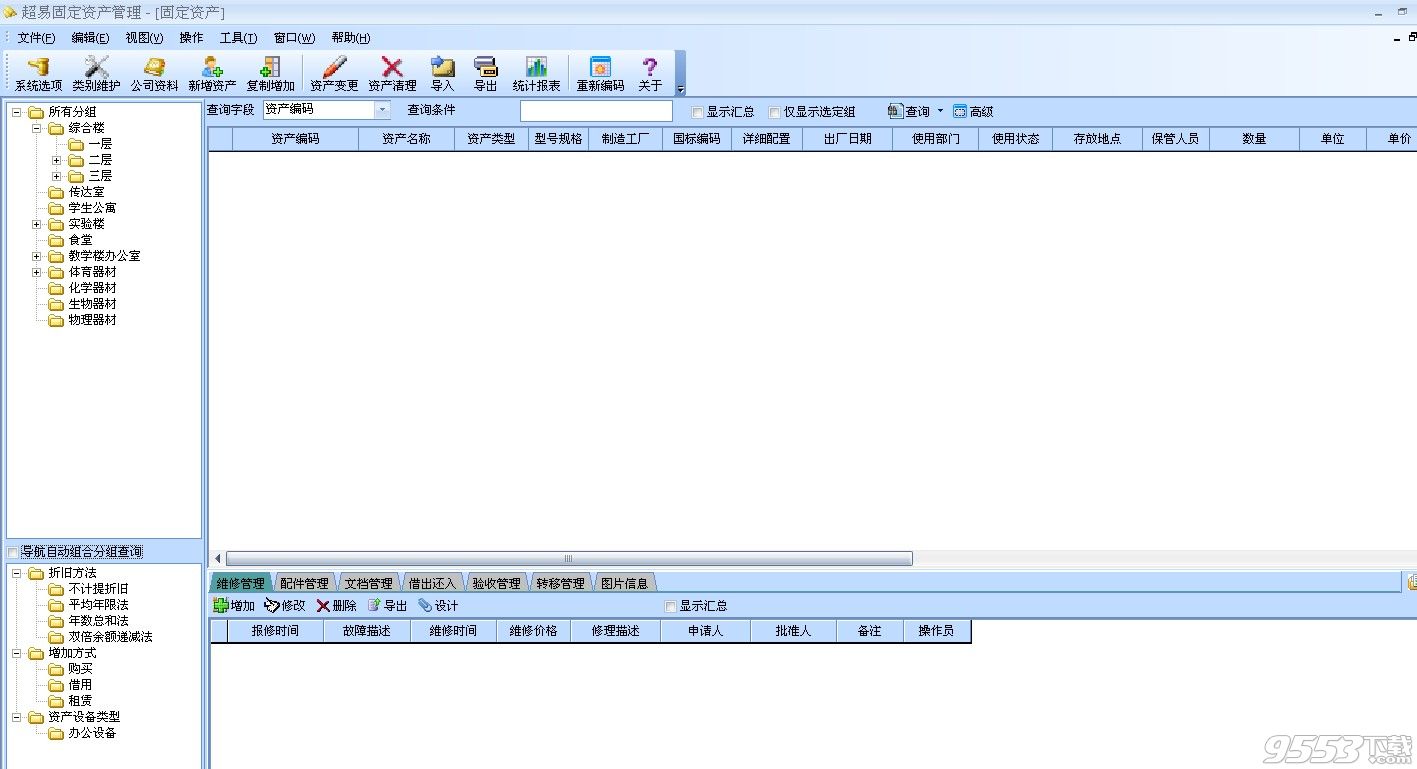Click 设计 design icon
1417x769 pixels.
pyautogui.click(x=438, y=605)
